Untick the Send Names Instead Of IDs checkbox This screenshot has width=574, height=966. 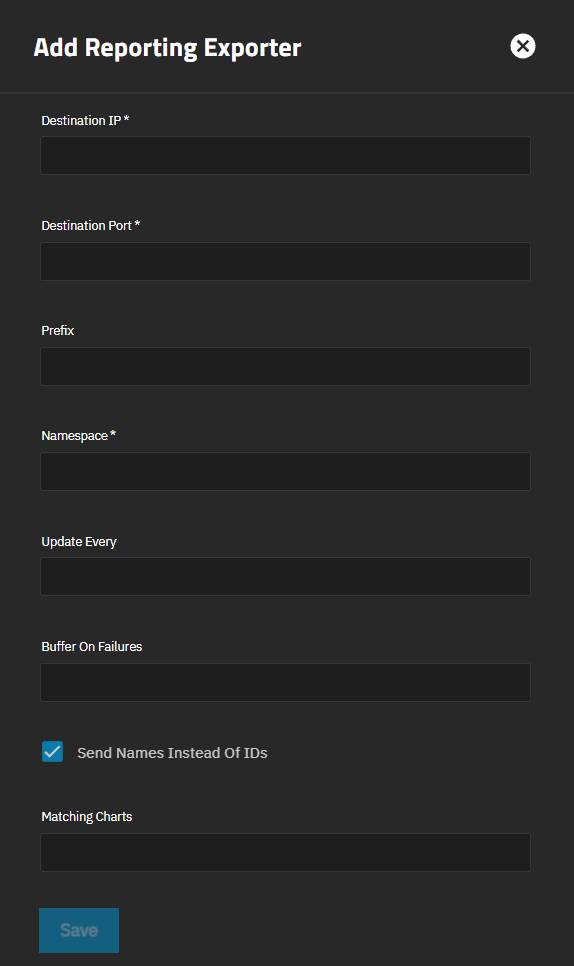tap(52, 752)
